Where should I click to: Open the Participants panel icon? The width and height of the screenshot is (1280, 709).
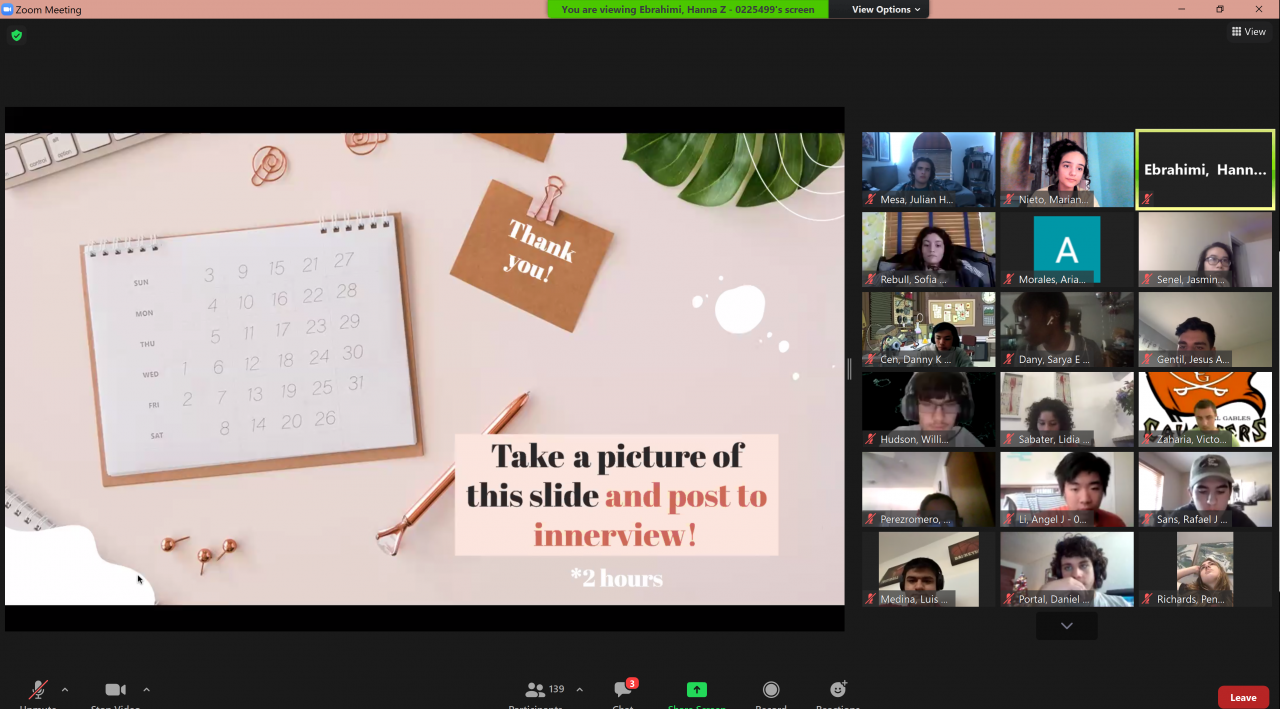click(x=535, y=690)
